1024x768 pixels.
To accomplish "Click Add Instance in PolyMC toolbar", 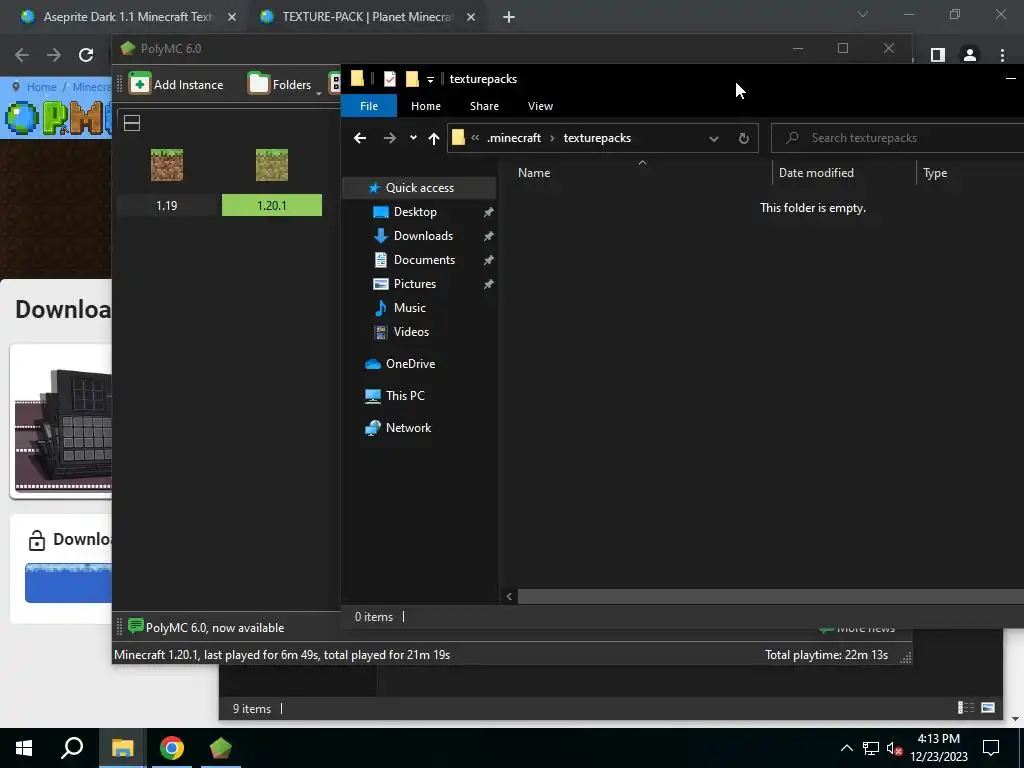I will pyautogui.click(x=176, y=84).
